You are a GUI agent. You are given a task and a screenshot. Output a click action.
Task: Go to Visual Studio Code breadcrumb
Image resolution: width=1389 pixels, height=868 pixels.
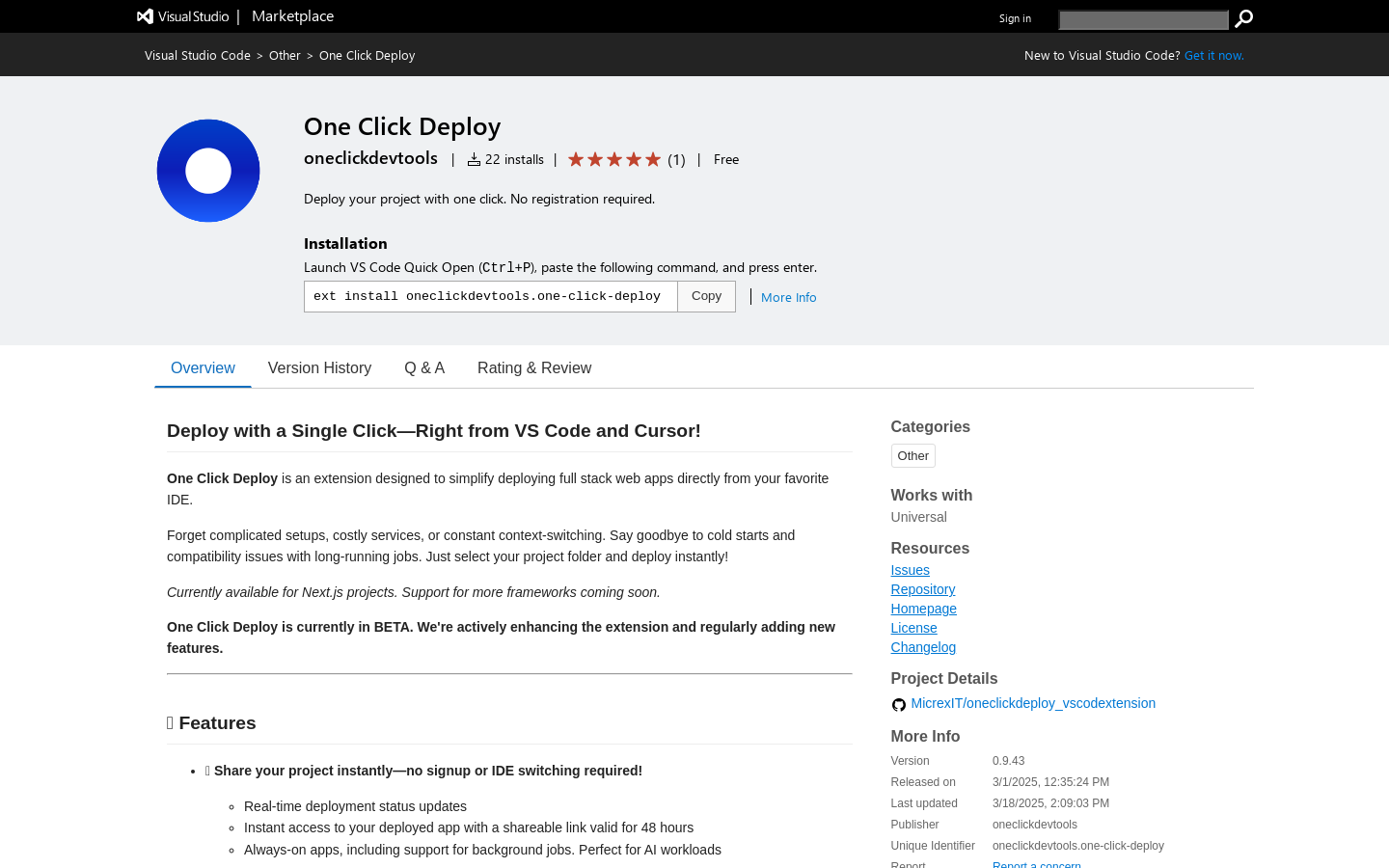pos(198,55)
